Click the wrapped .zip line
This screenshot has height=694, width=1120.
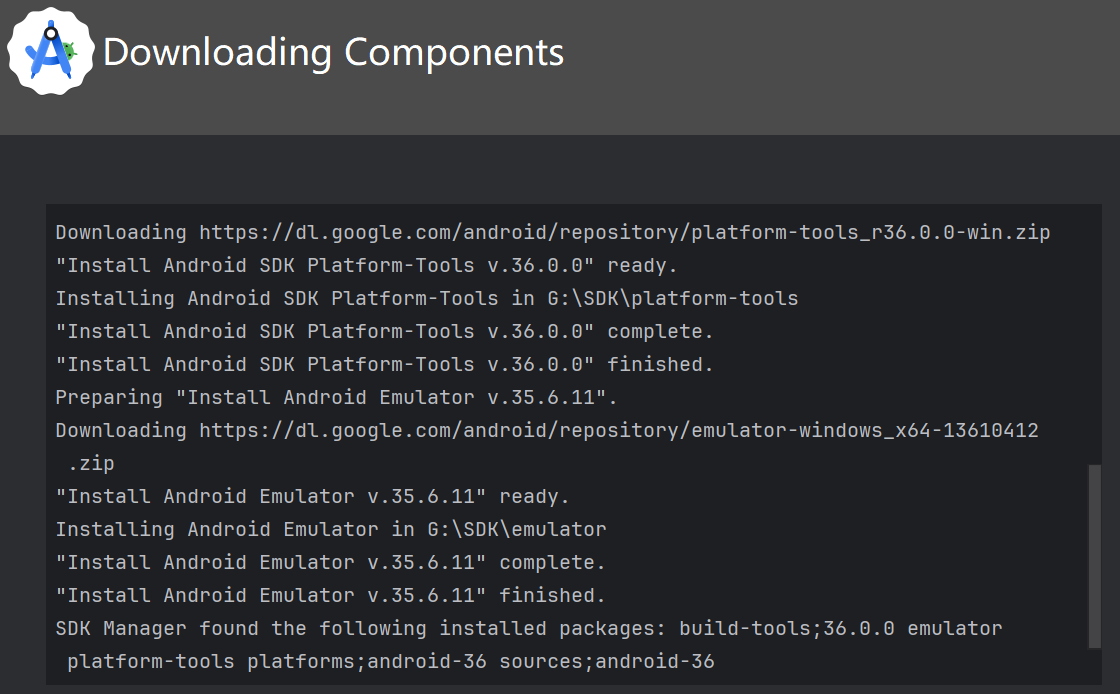point(91,463)
